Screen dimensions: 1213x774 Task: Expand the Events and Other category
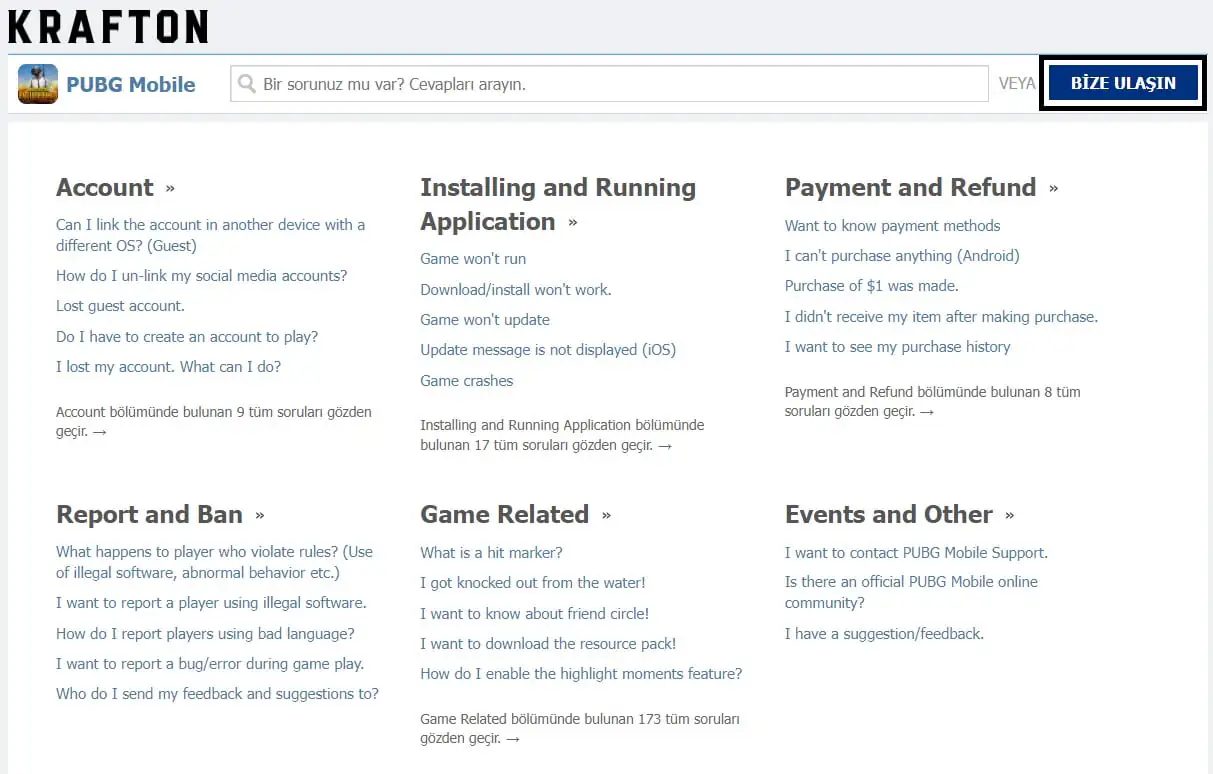click(888, 515)
